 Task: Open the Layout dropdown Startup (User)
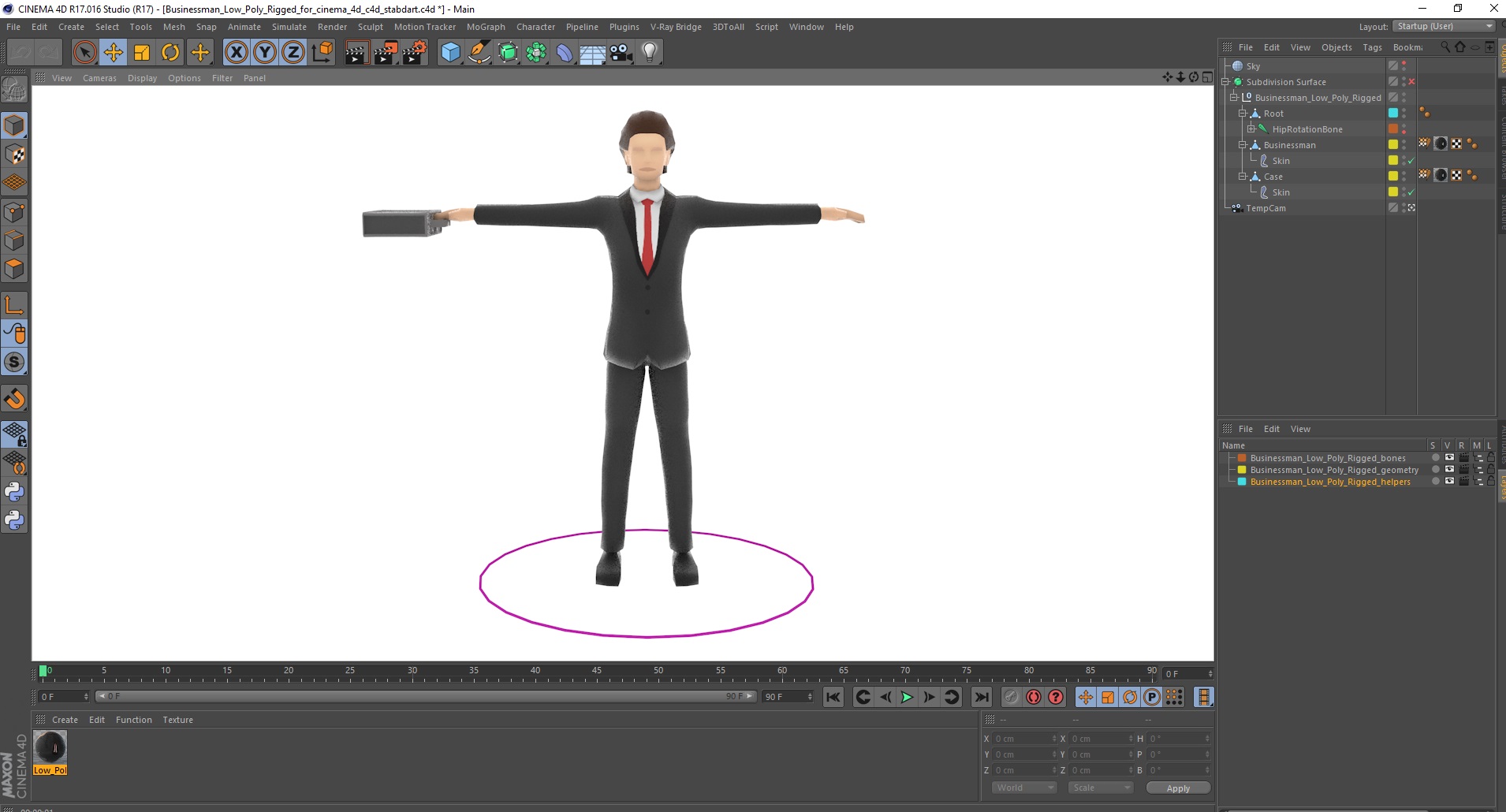click(1444, 26)
